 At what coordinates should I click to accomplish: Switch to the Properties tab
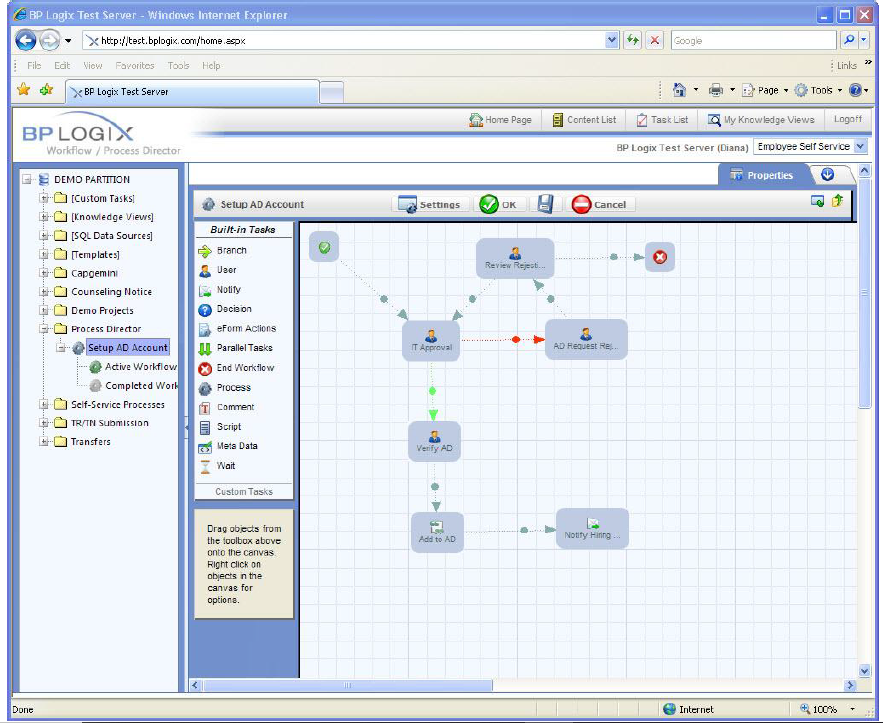[762, 175]
